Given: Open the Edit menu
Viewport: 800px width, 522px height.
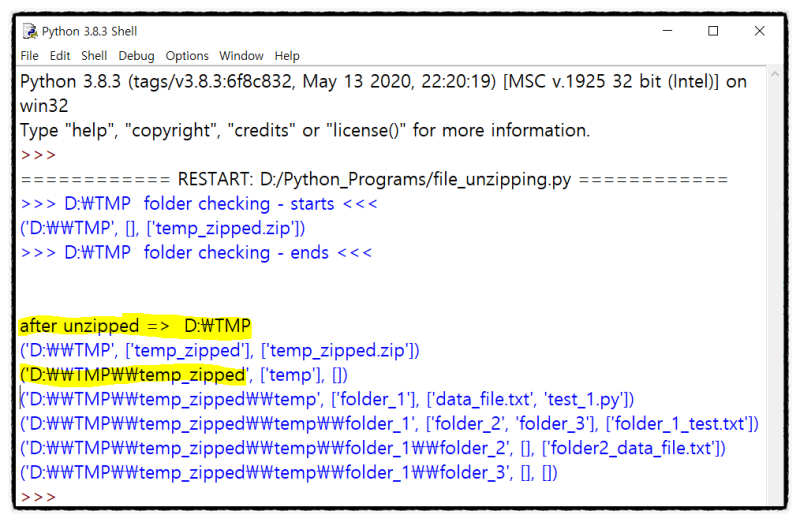Looking at the screenshot, I should [x=60, y=56].
